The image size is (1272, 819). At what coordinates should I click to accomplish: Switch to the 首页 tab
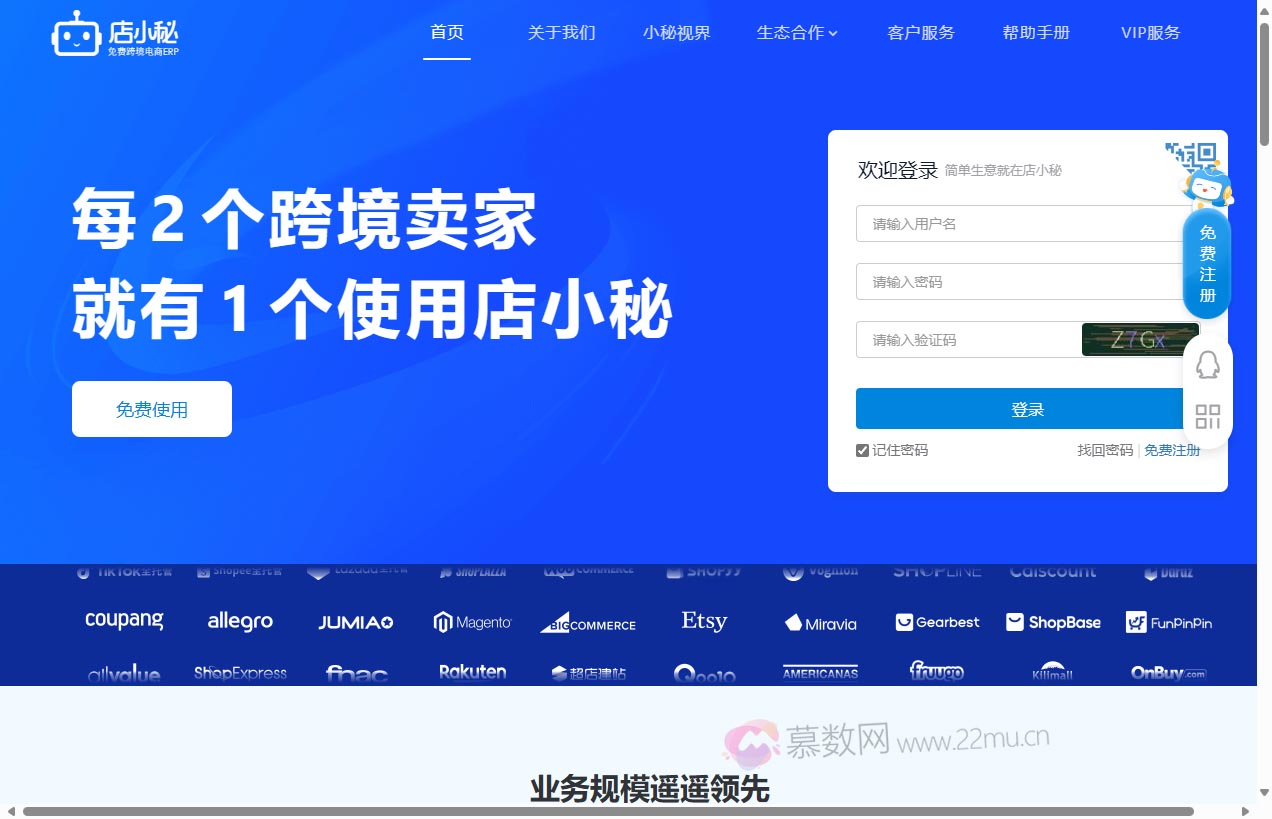446,32
